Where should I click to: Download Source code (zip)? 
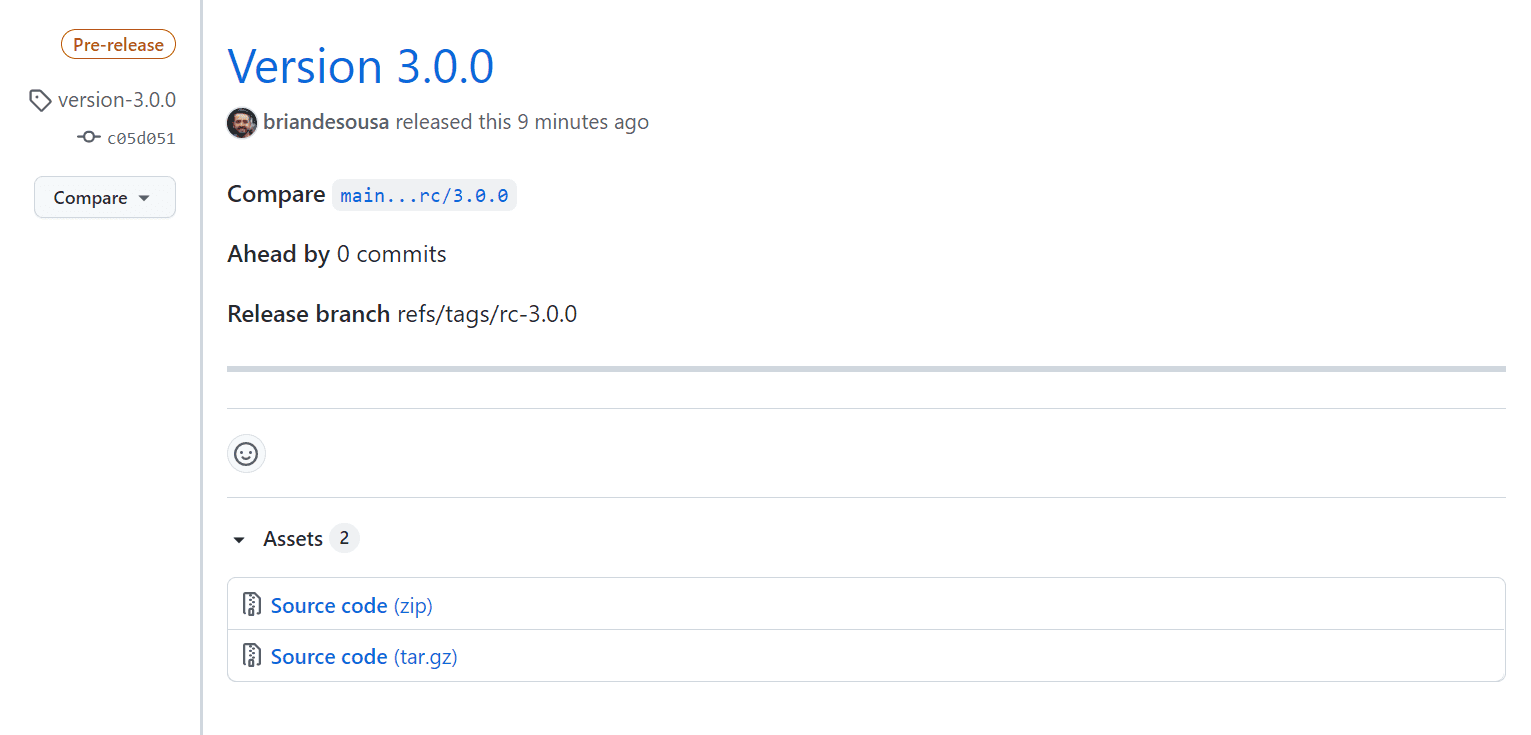click(352, 605)
